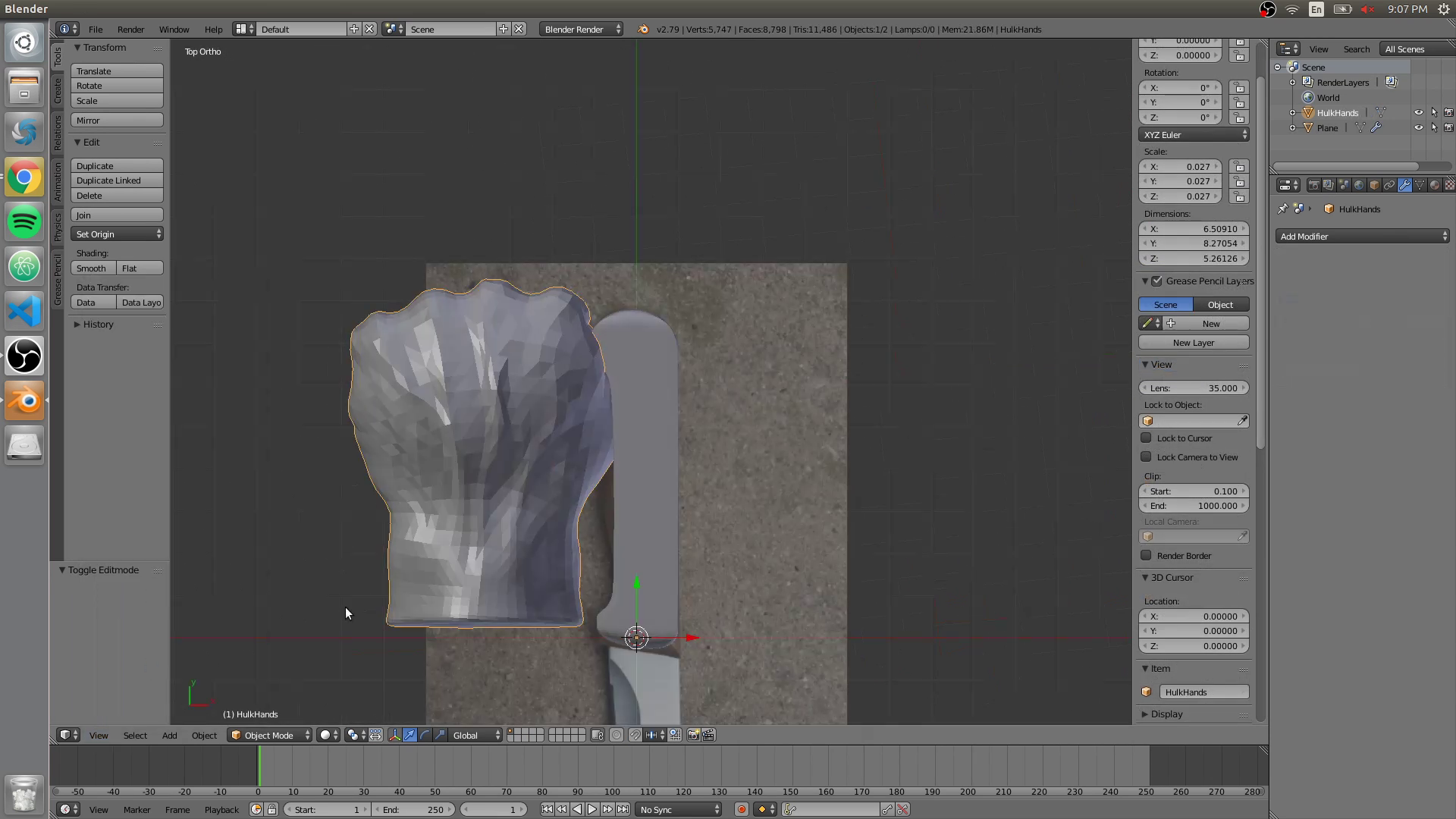Enable Render Border checkbox
This screenshot has height=819, width=1456.
[1147, 556]
